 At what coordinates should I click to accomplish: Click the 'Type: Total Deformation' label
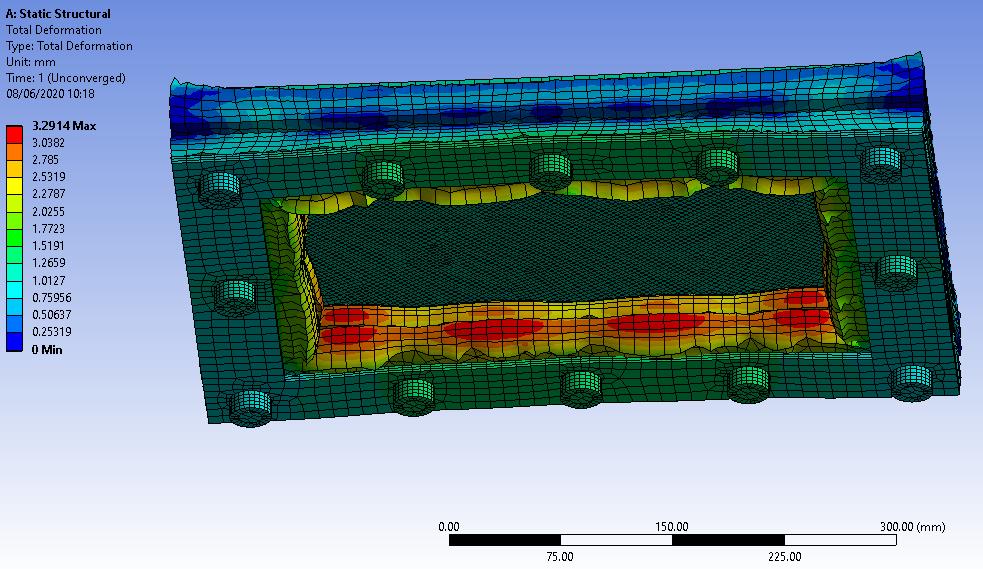point(69,46)
